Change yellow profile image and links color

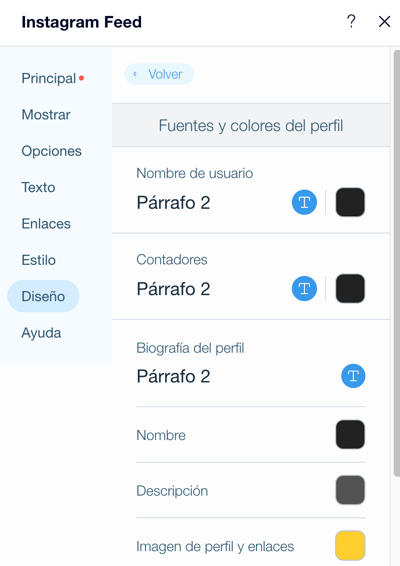coord(350,545)
